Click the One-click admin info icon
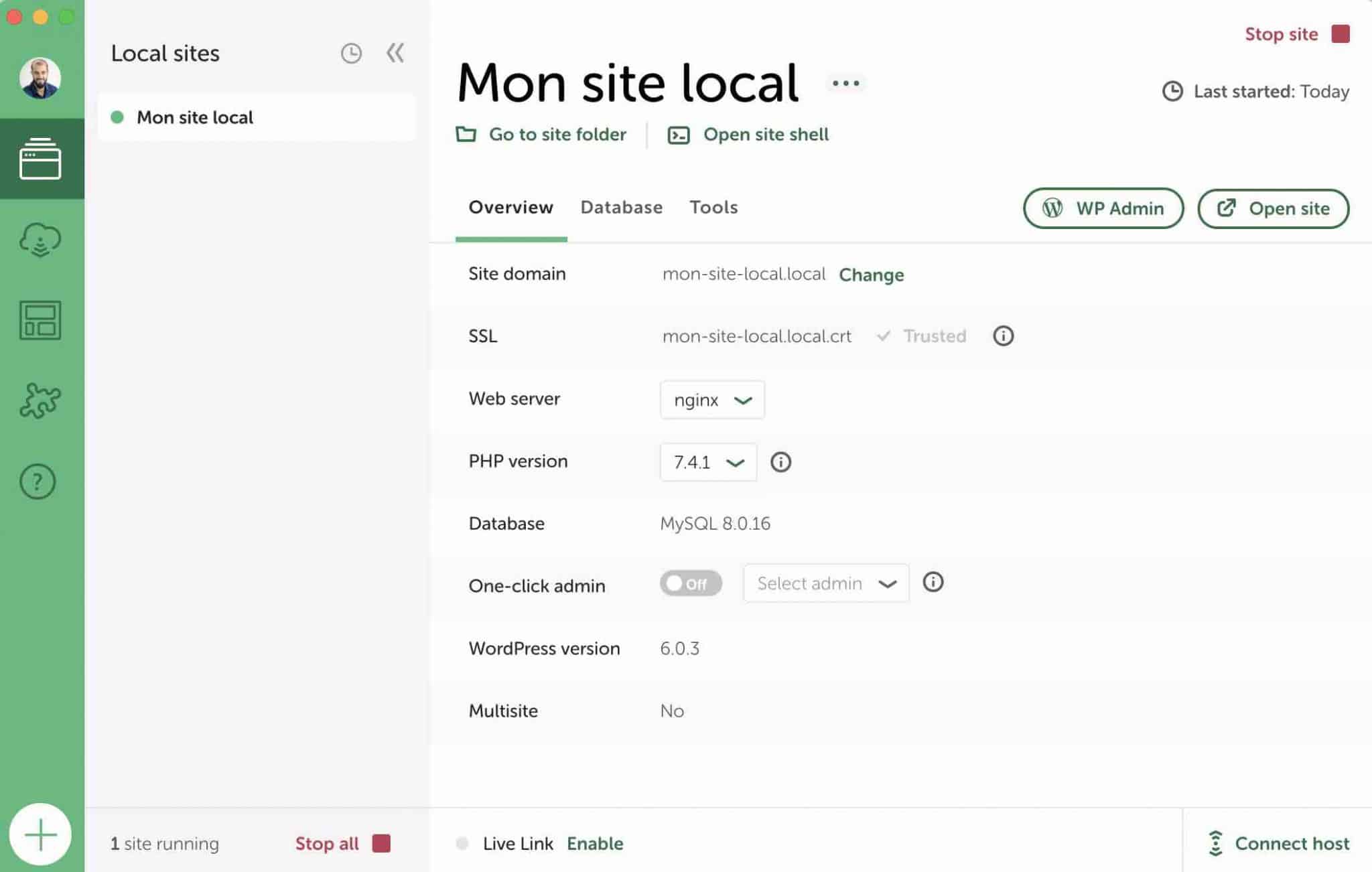The height and width of the screenshot is (872, 1372). pyautogui.click(x=933, y=582)
